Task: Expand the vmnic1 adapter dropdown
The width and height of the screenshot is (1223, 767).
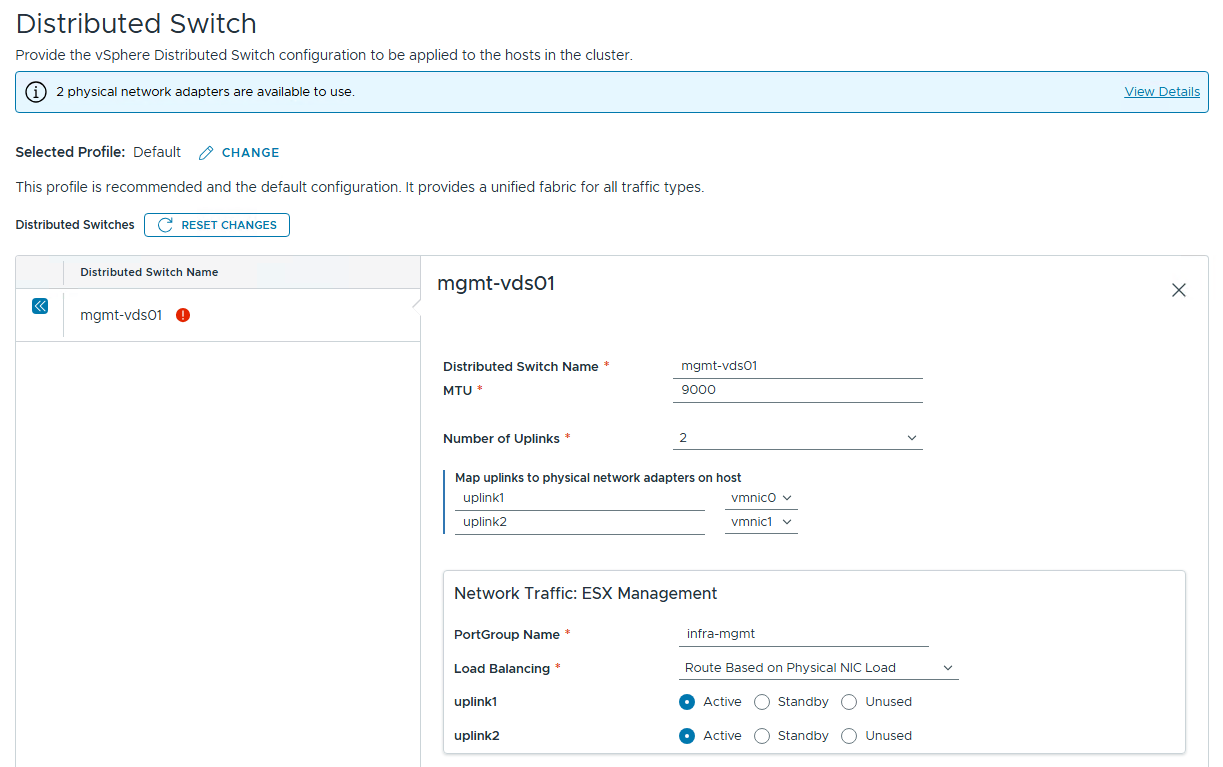Action: [761, 522]
